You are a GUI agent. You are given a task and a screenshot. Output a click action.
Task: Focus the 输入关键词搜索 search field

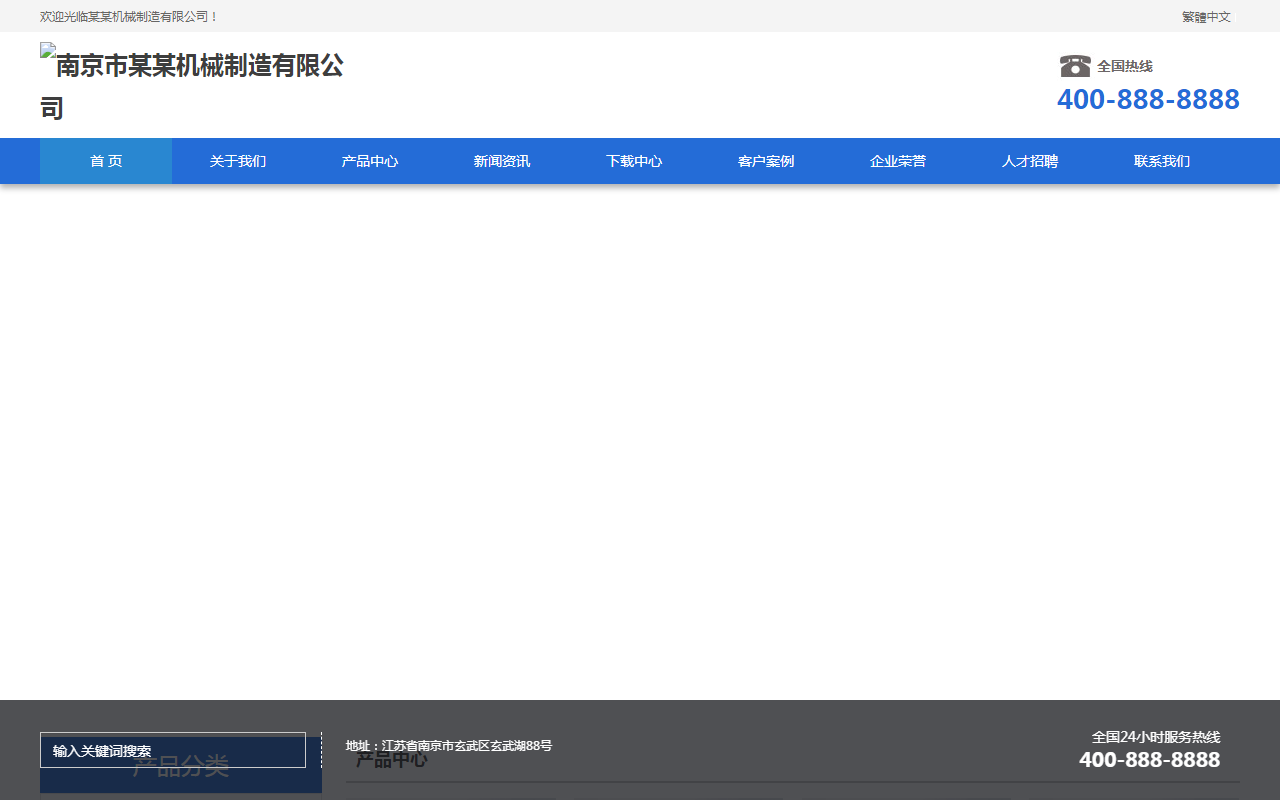click(x=173, y=750)
